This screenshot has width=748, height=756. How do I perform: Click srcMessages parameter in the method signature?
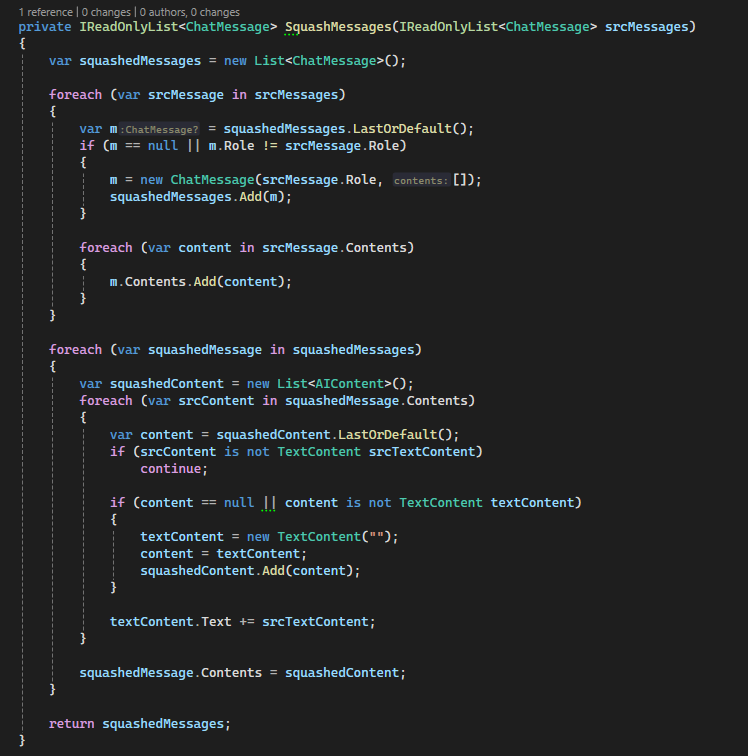(x=646, y=27)
